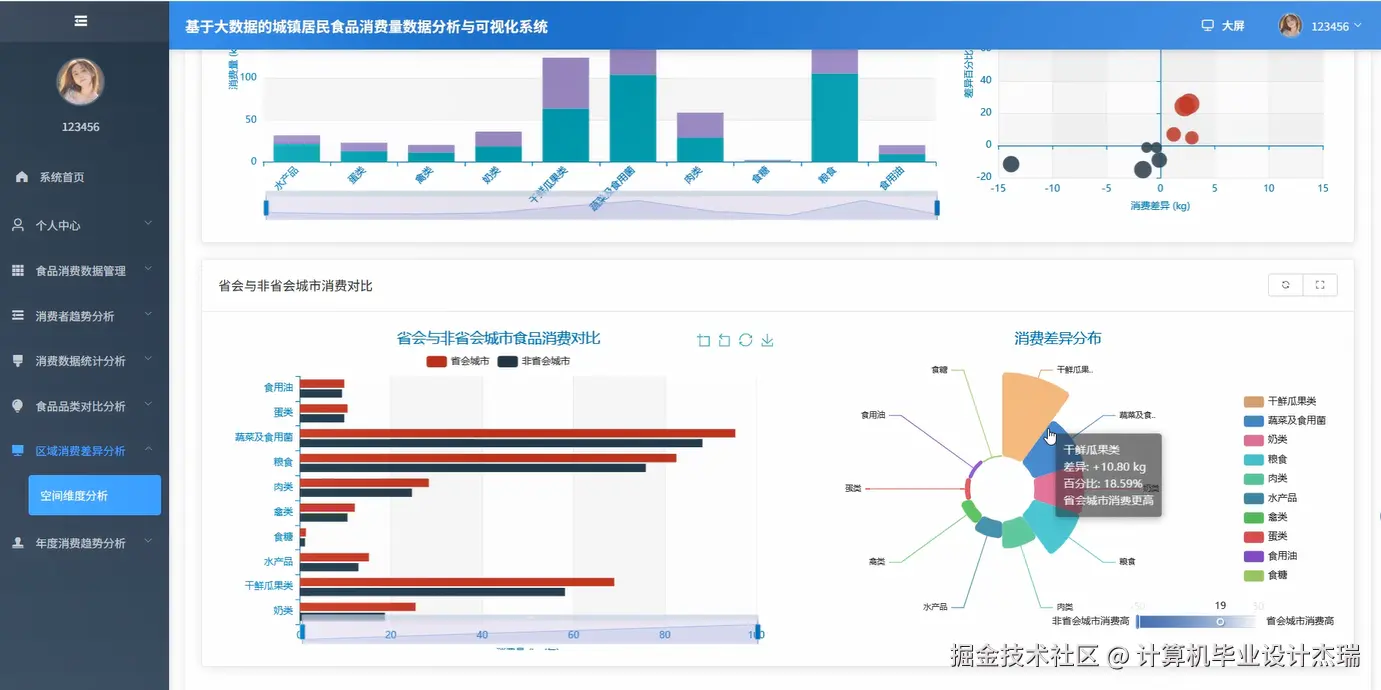Download bar chart as image
Viewport: 1381px width, 690px height.
tap(767, 340)
